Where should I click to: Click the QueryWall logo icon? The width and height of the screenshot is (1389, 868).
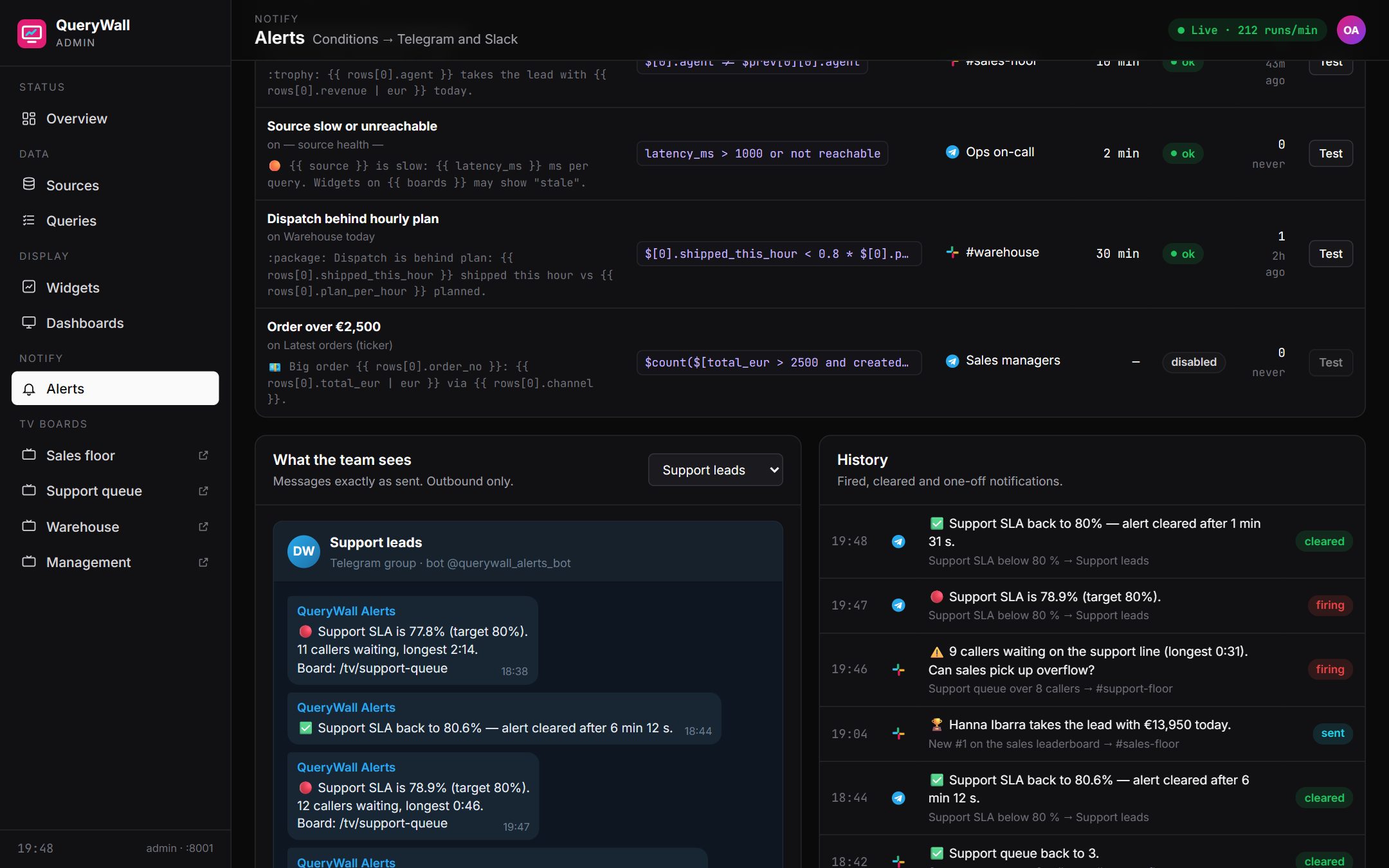click(32, 33)
